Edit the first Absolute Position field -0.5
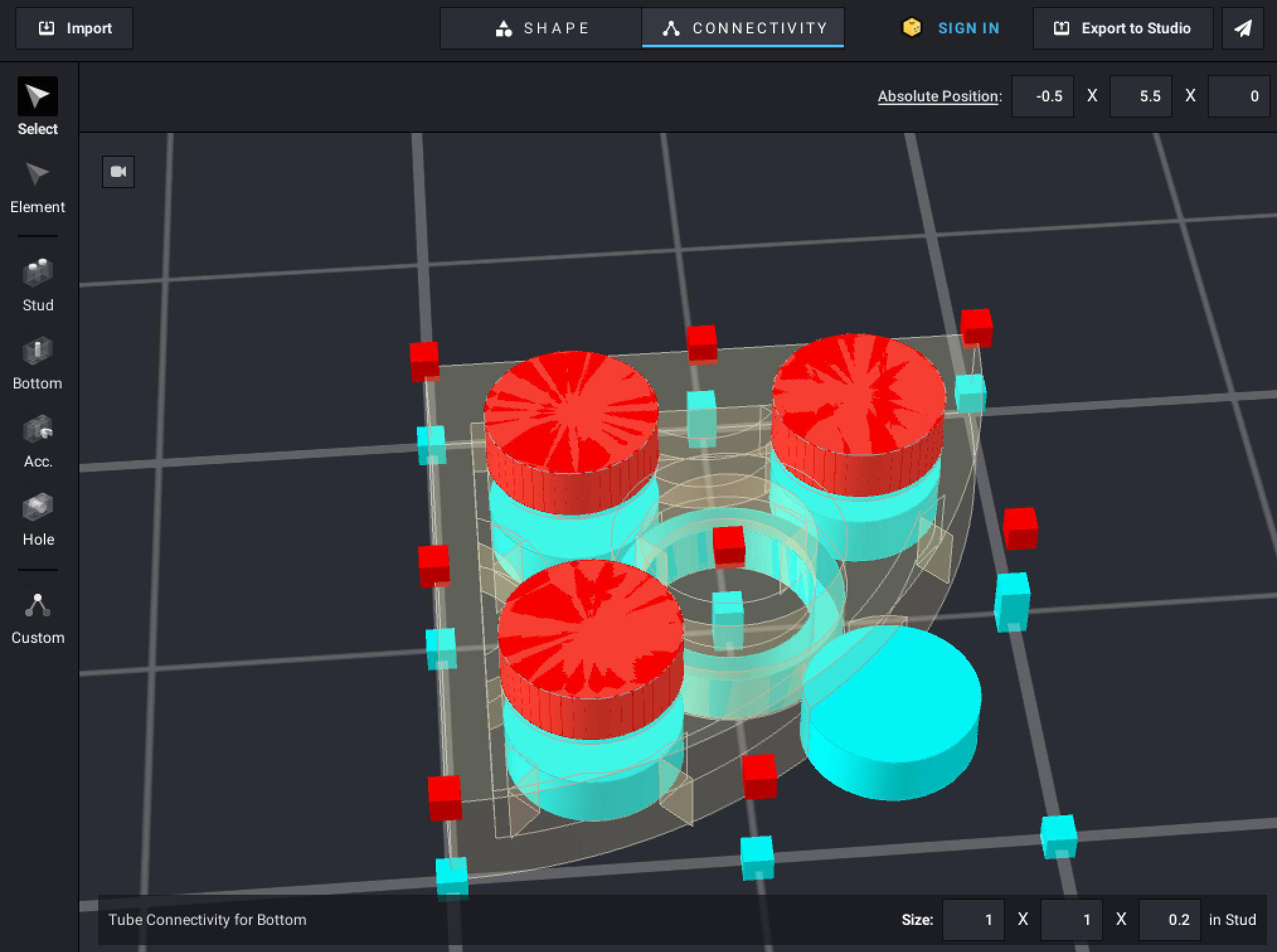This screenshot has height=952, width=1277. pos(1043,96)
